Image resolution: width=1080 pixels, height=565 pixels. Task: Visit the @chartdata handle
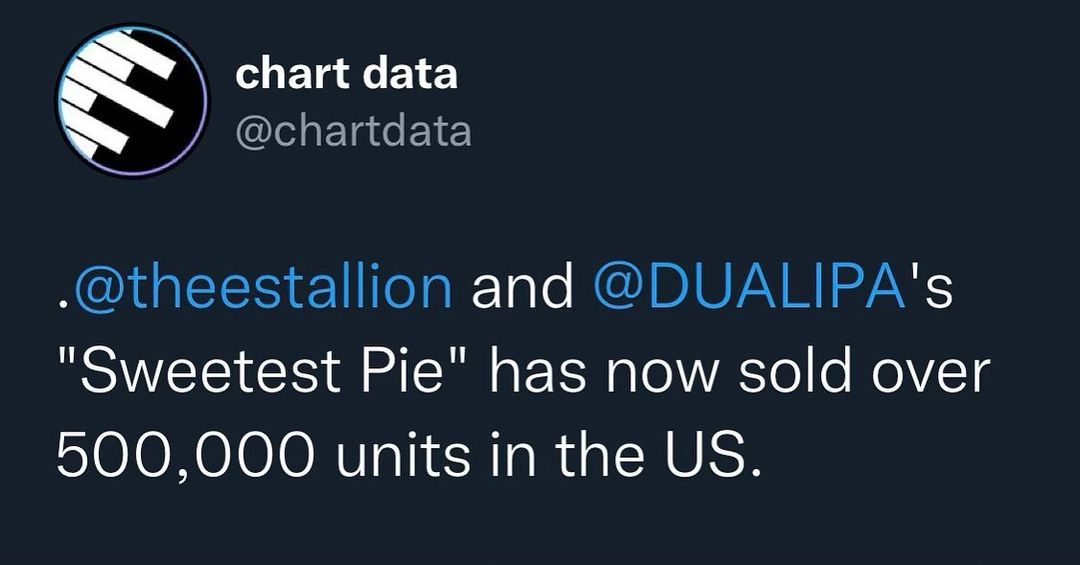353,132
